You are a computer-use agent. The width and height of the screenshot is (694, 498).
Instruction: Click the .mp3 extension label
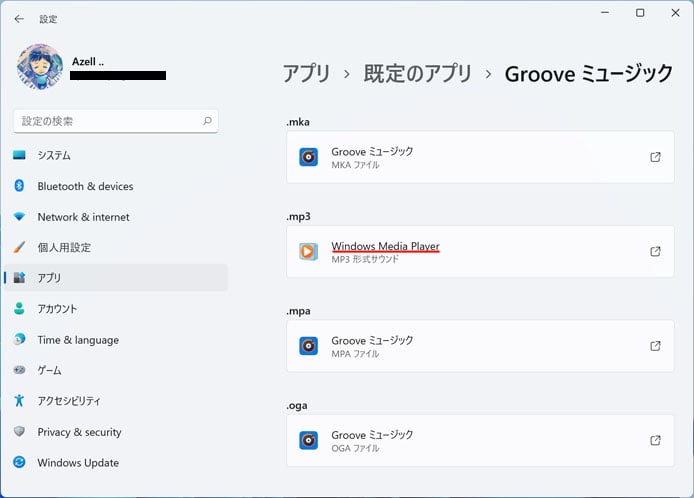coord(298,216)
